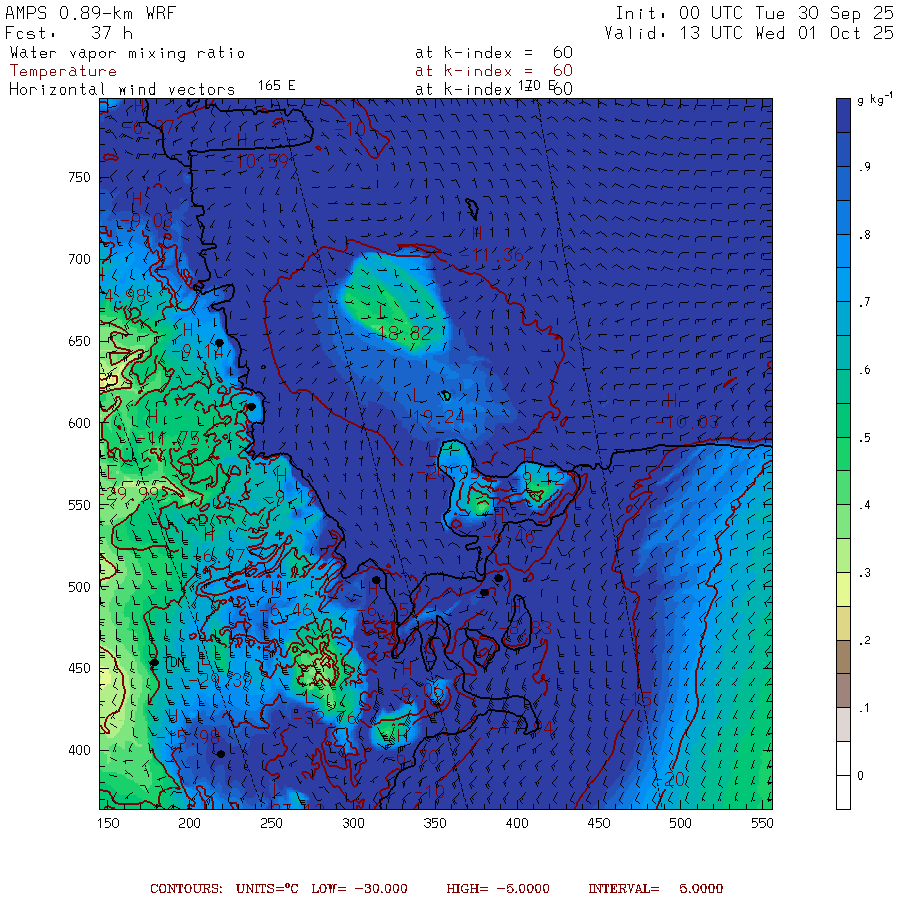
Task: Click the station dot labeled DN
Action: [x=155, y=662]
